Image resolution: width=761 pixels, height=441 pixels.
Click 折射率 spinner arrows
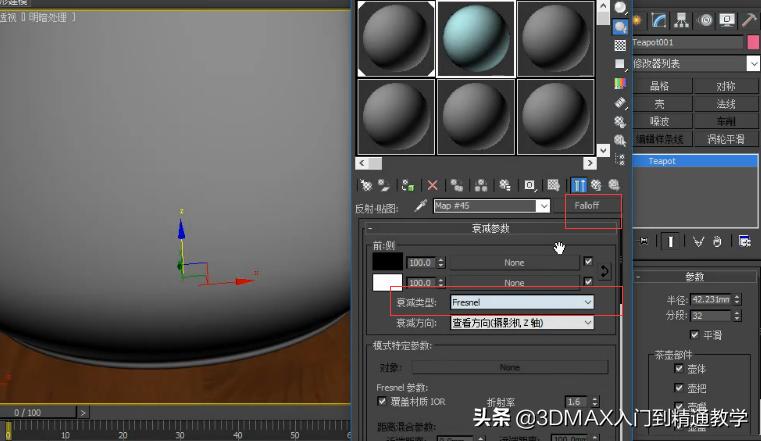click(595, 402)
